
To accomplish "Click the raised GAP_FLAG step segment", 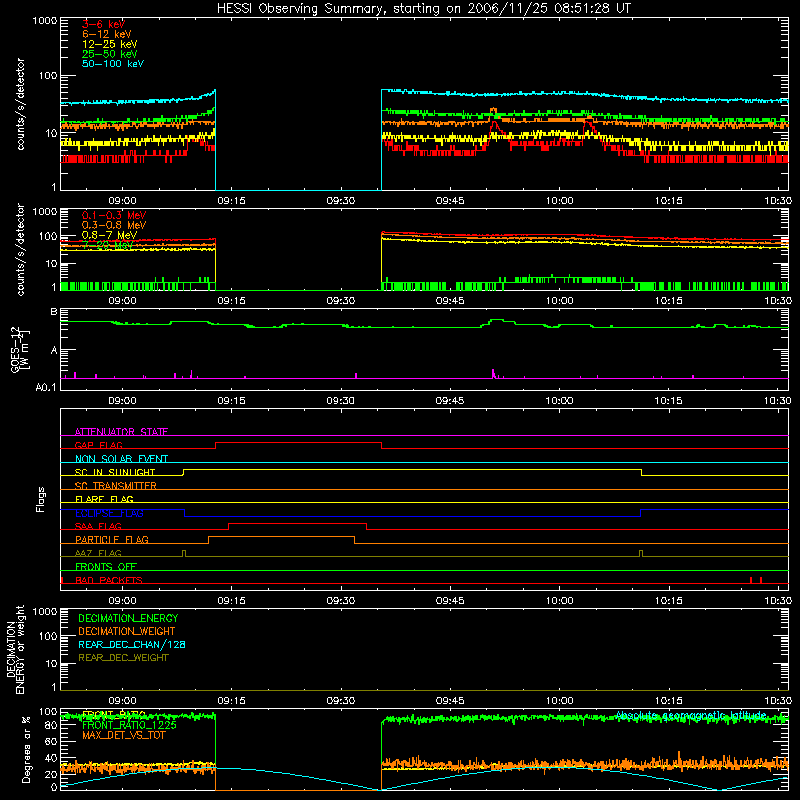I will click(298, 442).
